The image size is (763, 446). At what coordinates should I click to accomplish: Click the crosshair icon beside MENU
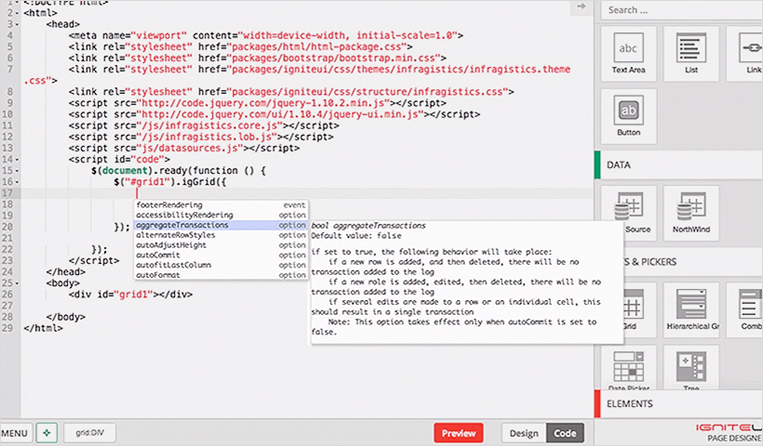[x=44, y=433]
